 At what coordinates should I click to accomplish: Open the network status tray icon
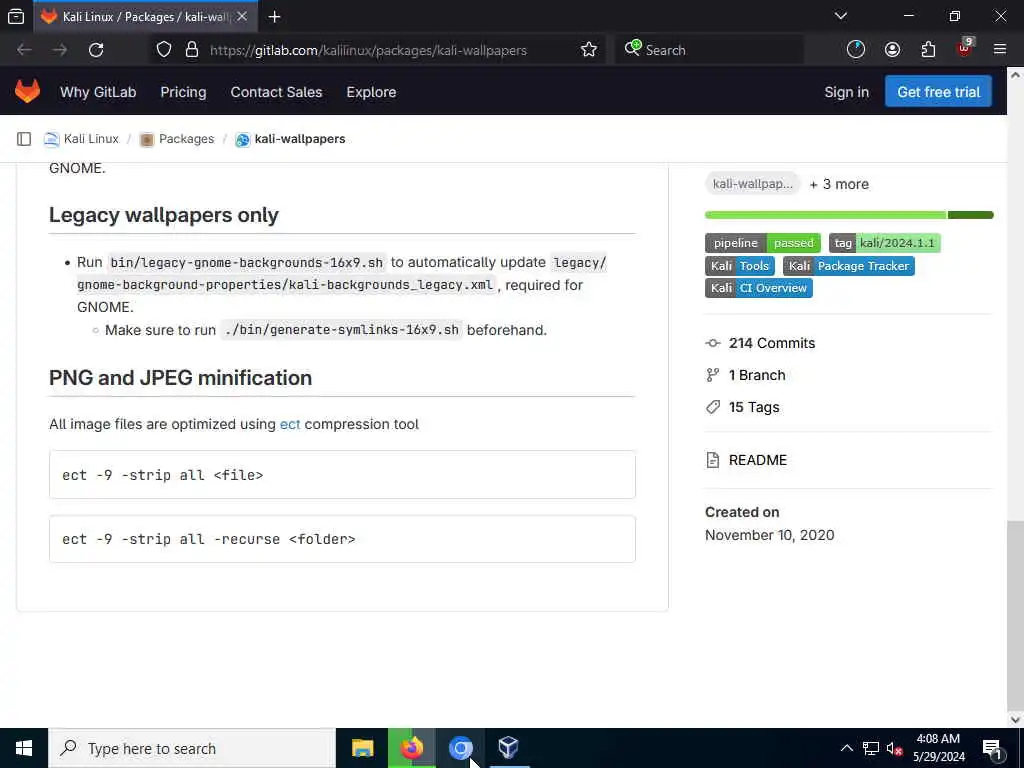tap(871, 748)
